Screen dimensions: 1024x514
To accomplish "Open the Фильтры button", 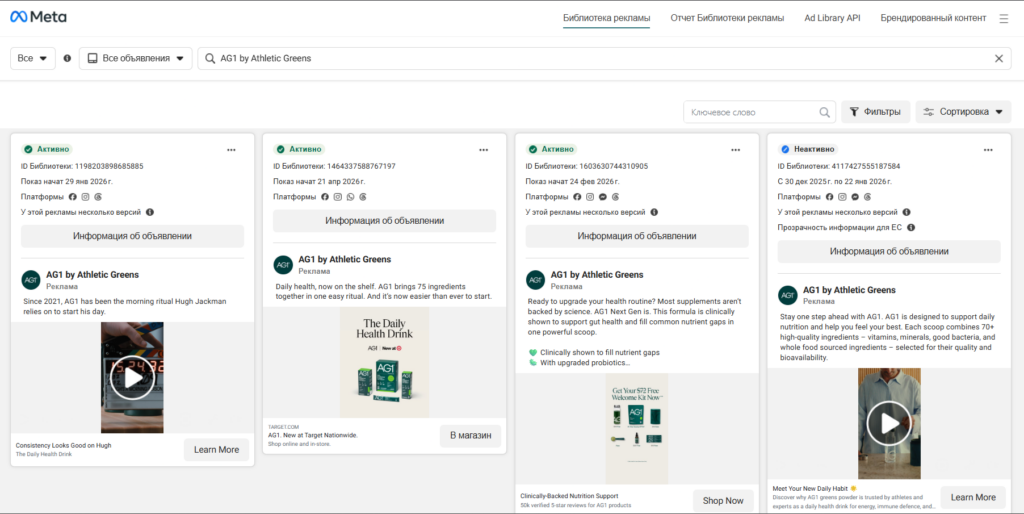I will coord(875,112).
